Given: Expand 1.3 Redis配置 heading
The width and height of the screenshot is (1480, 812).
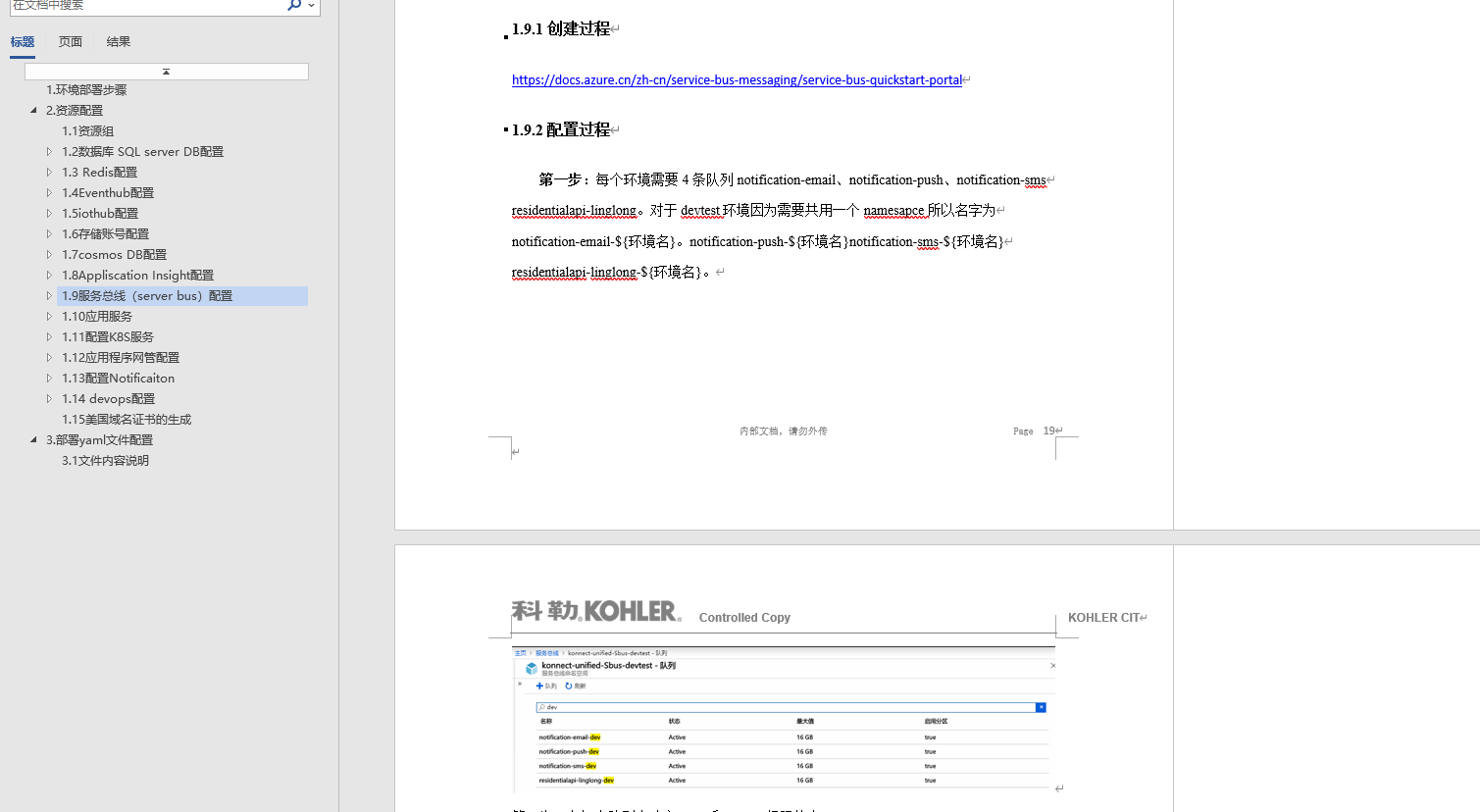Looking at the screenshot, I should click(49, 173).
